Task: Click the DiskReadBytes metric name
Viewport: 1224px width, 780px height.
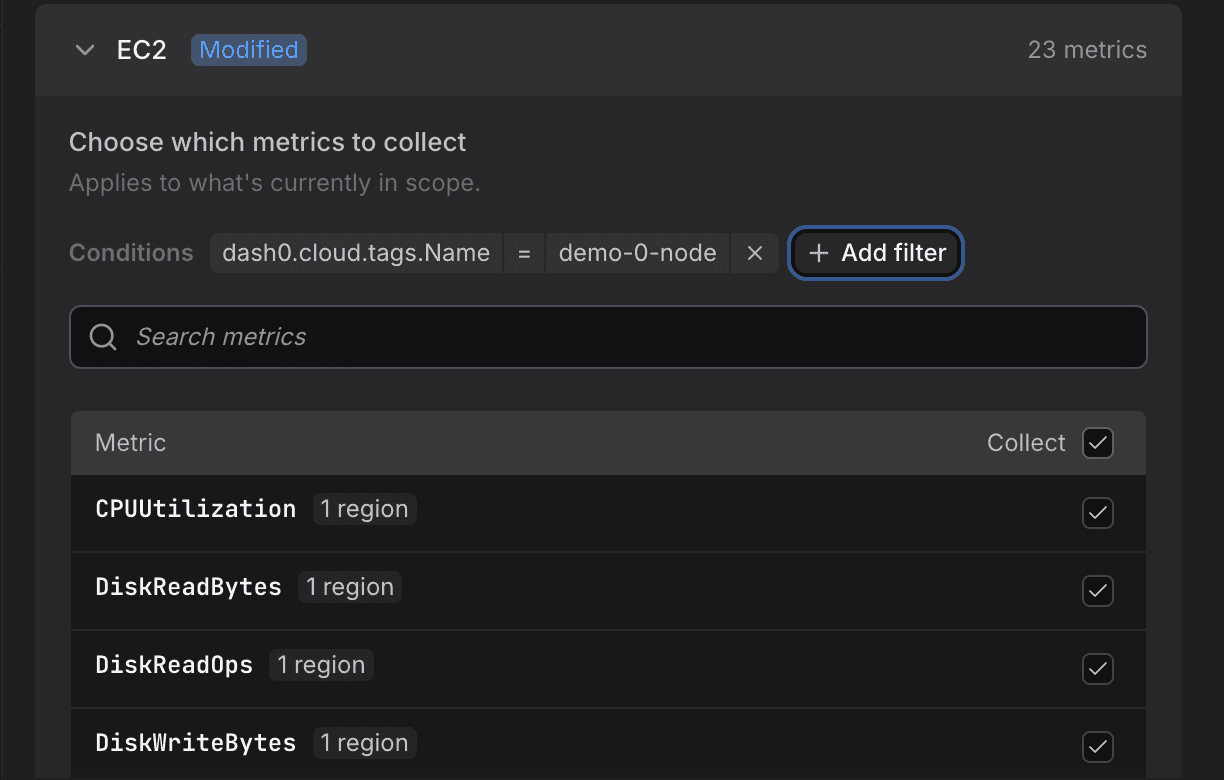Action: click(x=189, y=587)
